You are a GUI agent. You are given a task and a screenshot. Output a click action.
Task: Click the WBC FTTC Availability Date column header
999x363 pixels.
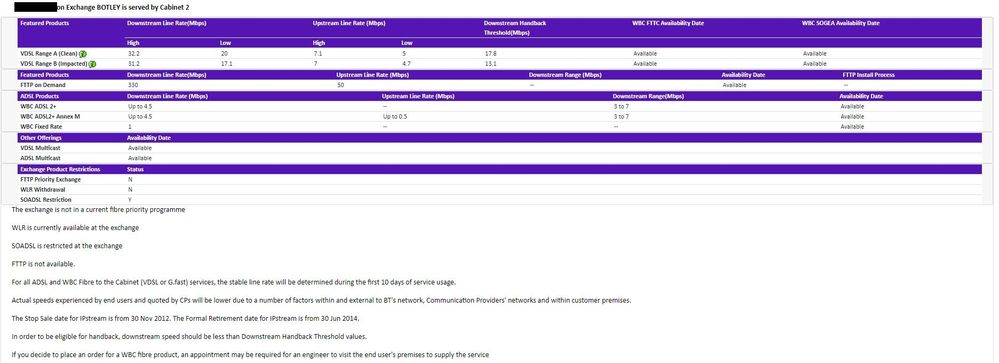[x=668, y=23]
